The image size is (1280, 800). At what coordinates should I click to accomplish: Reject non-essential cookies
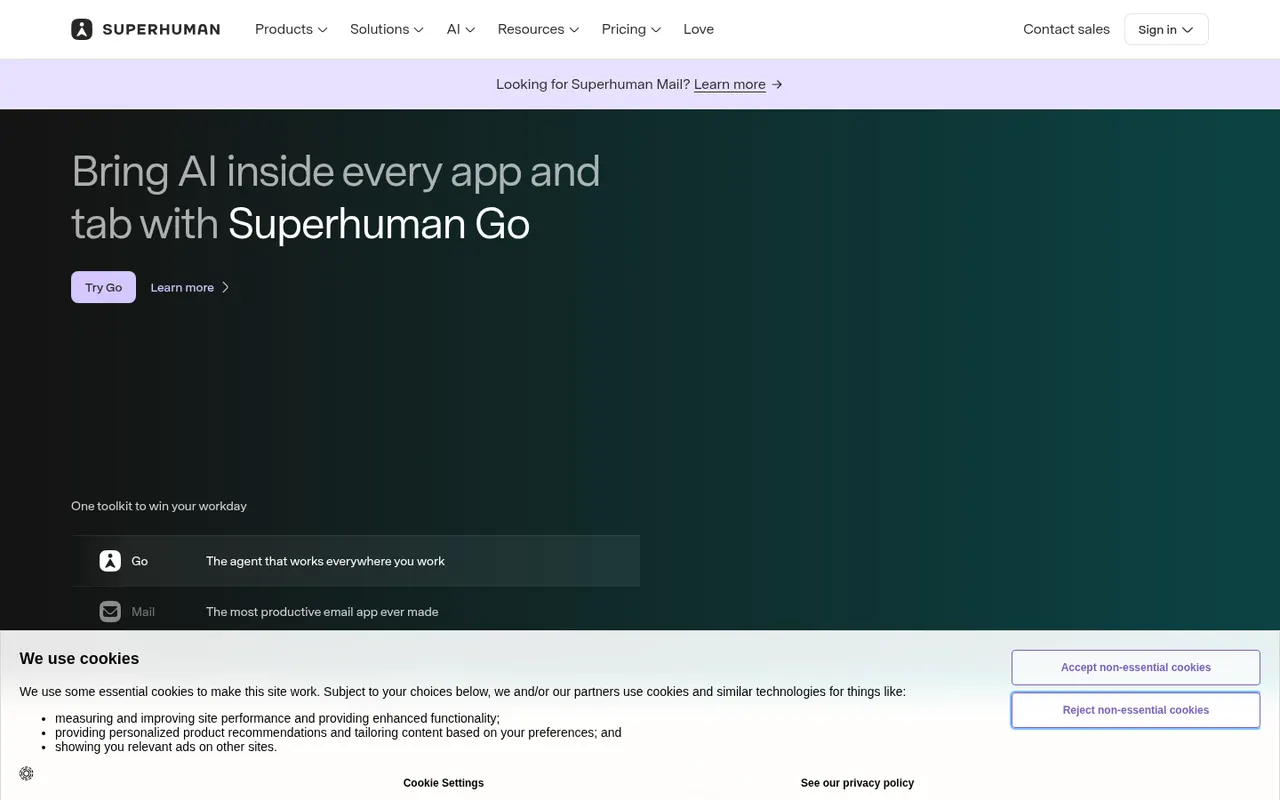click(1135, 710)
